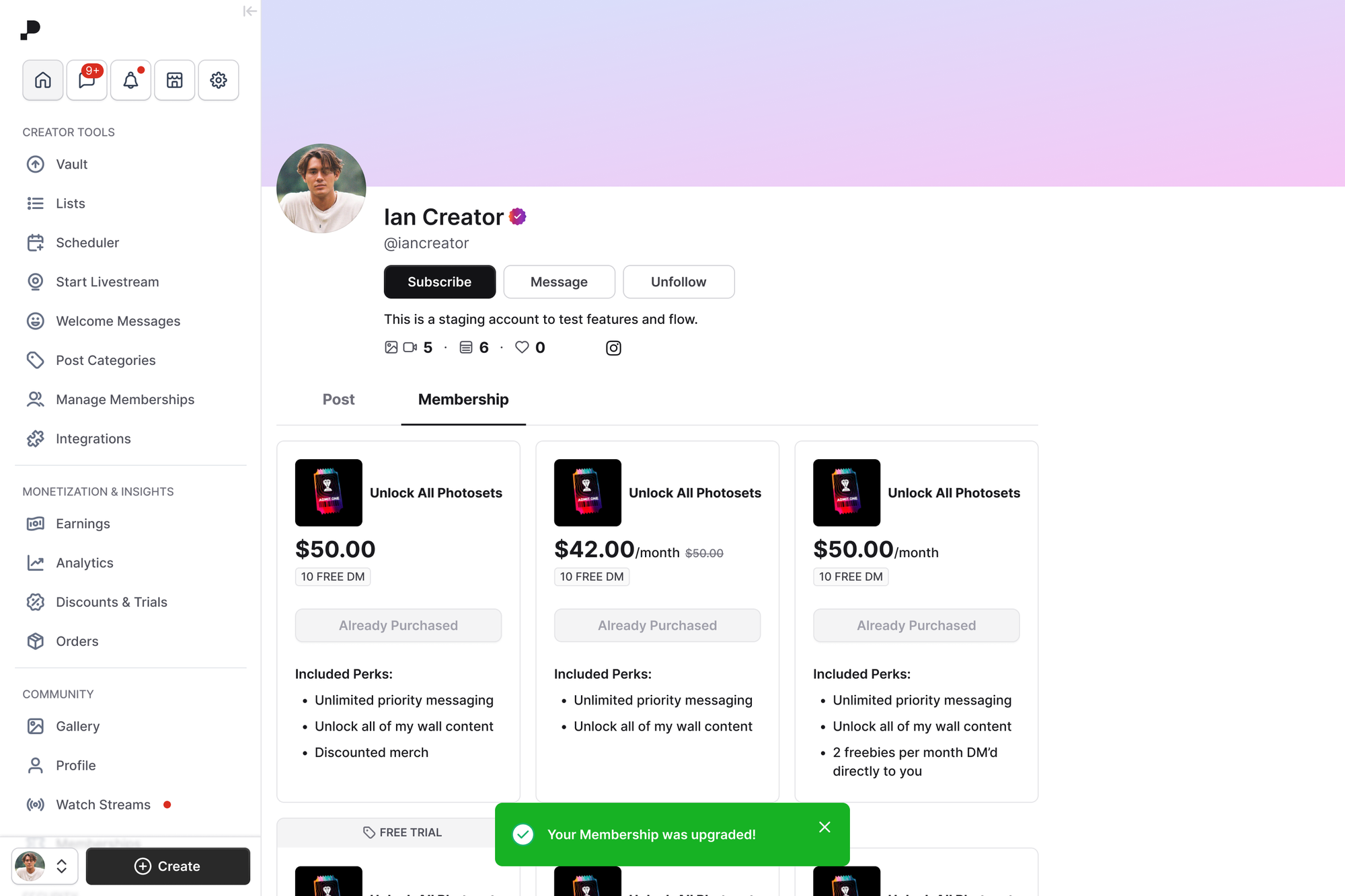Open messages chat icon with 9+ badge
Viewport: 1345px width, 896px height.
tap(87, 80)
